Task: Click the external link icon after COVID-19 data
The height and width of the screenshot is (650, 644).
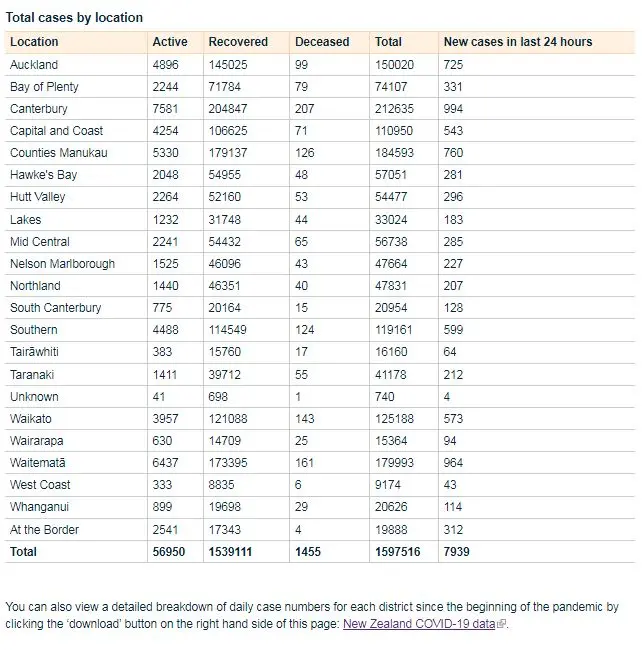Action: (x=501, y=623)
